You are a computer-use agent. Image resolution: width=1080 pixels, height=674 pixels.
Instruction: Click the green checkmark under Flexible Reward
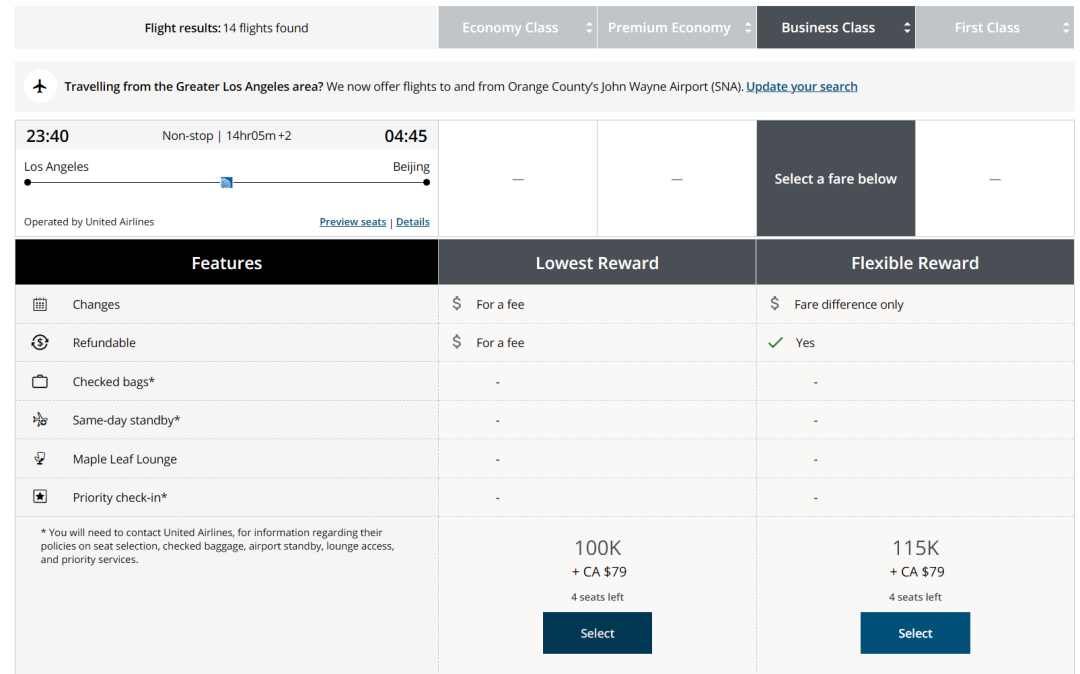[x=775, y=343]
